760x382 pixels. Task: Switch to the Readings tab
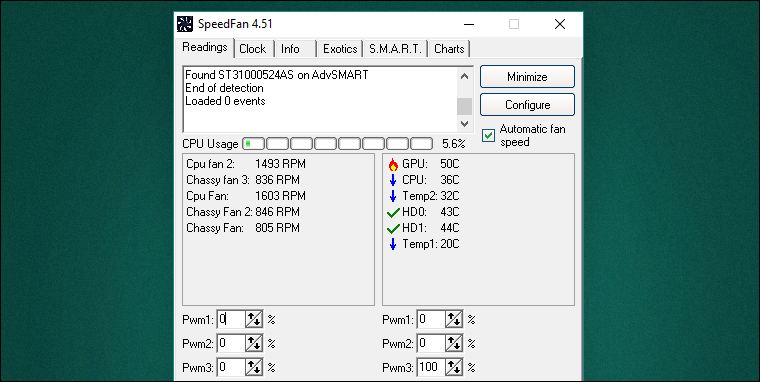(205, 48)
